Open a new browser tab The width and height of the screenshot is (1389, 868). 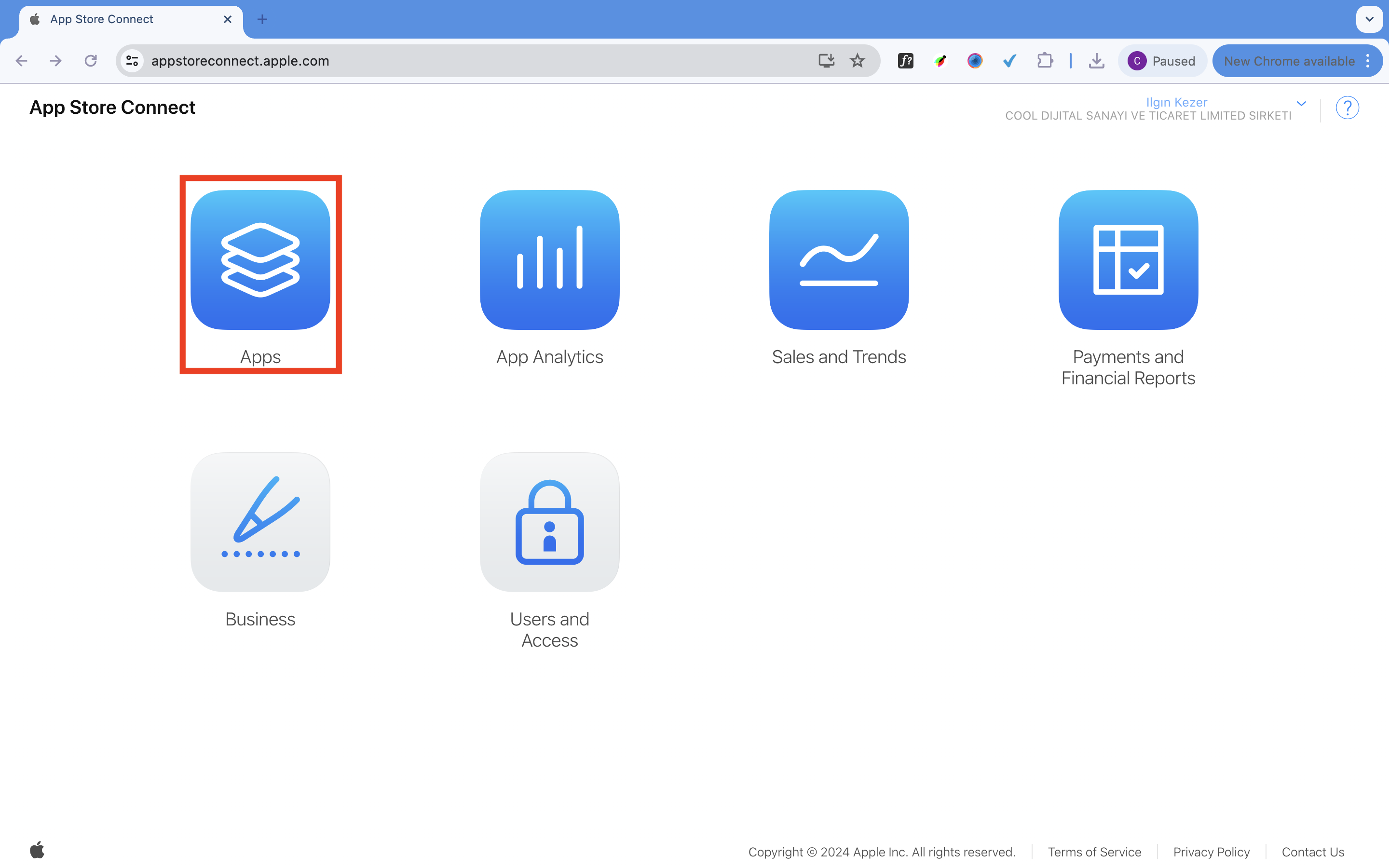[x=262, y=19]
